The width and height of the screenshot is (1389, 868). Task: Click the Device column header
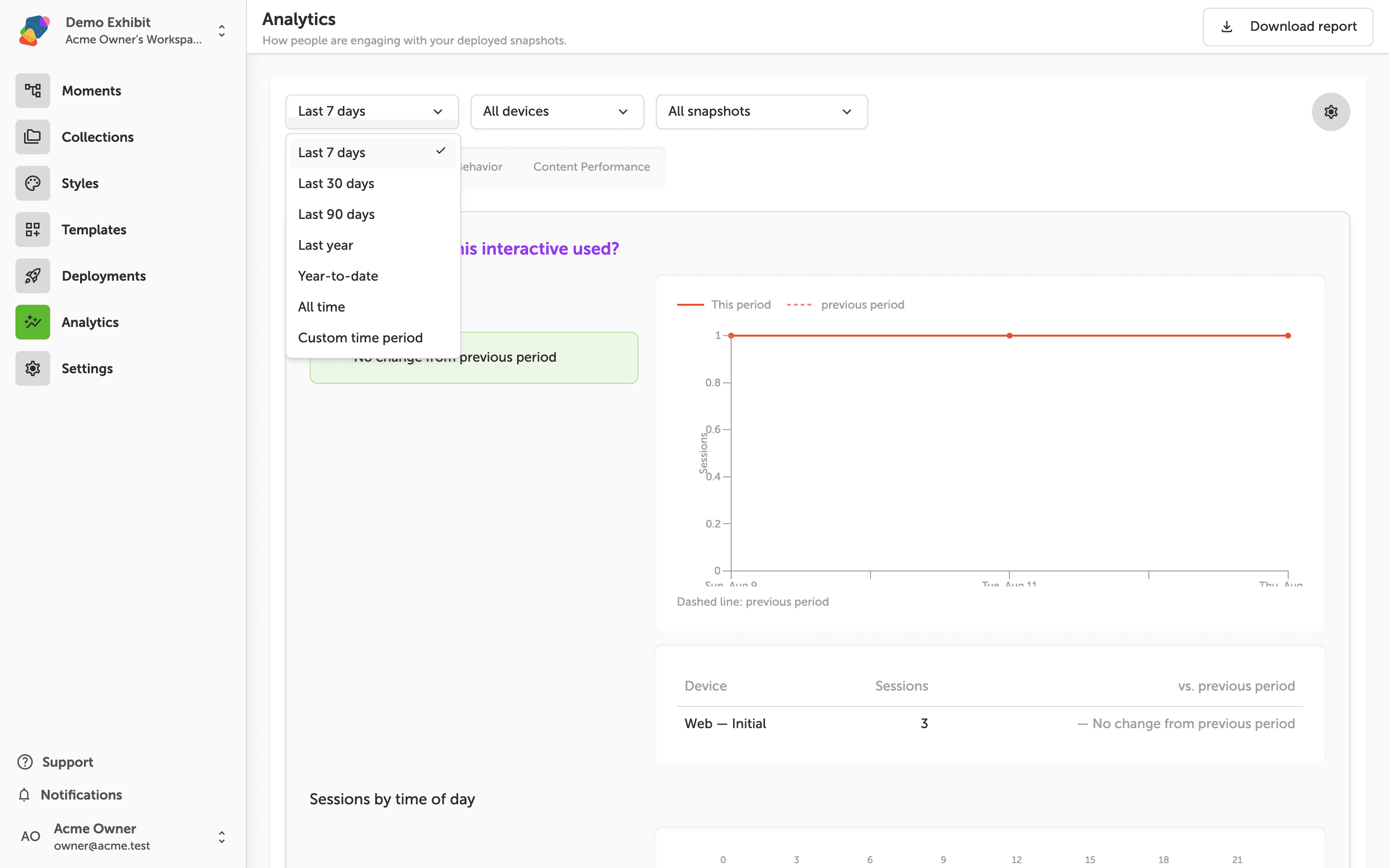point(706,686)
